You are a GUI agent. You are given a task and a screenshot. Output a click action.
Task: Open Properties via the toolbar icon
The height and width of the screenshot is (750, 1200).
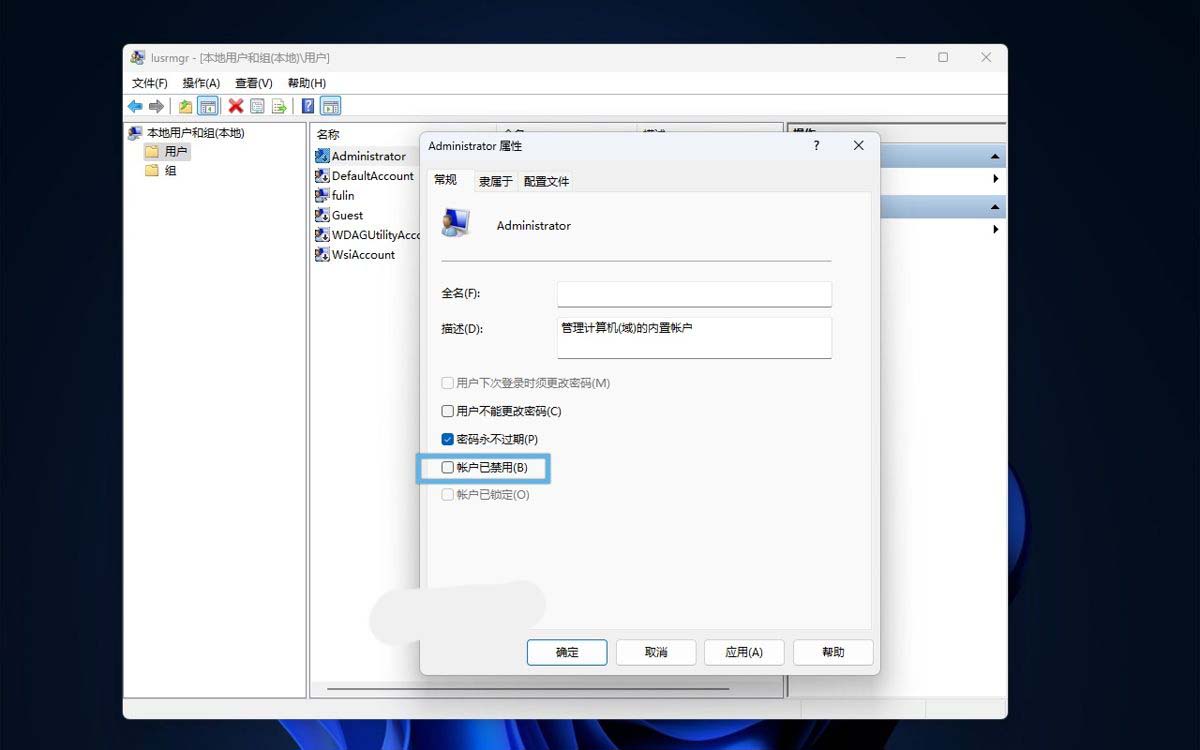click(257, 105)
